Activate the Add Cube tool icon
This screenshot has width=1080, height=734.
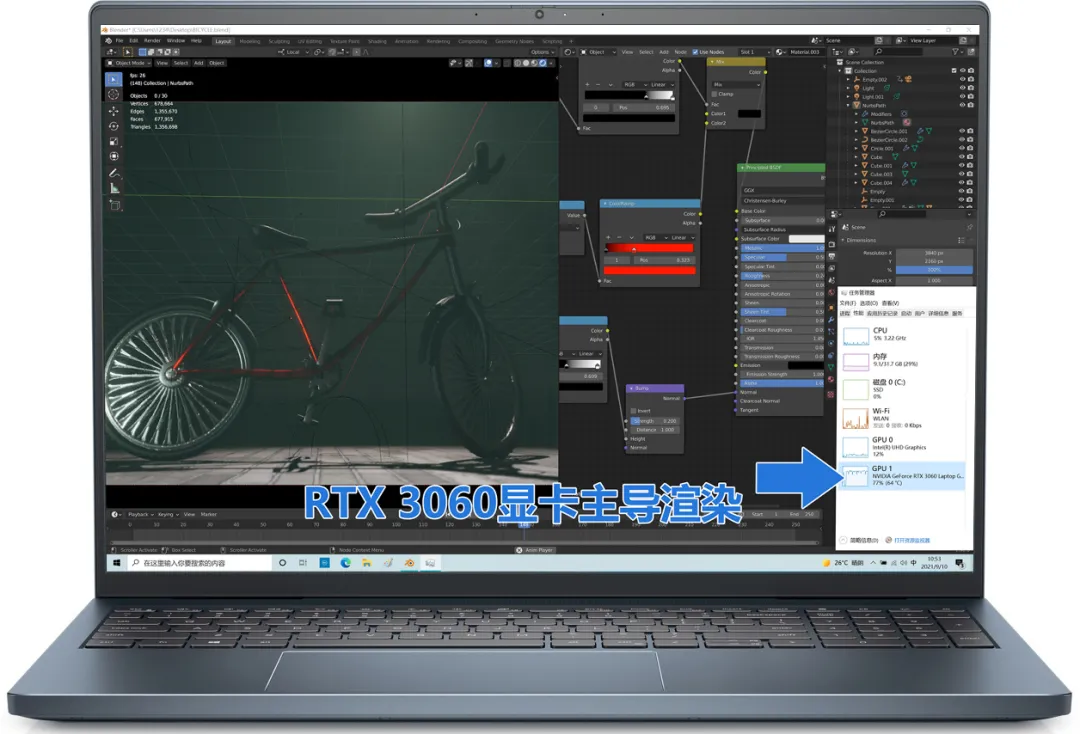coord(114,205)
